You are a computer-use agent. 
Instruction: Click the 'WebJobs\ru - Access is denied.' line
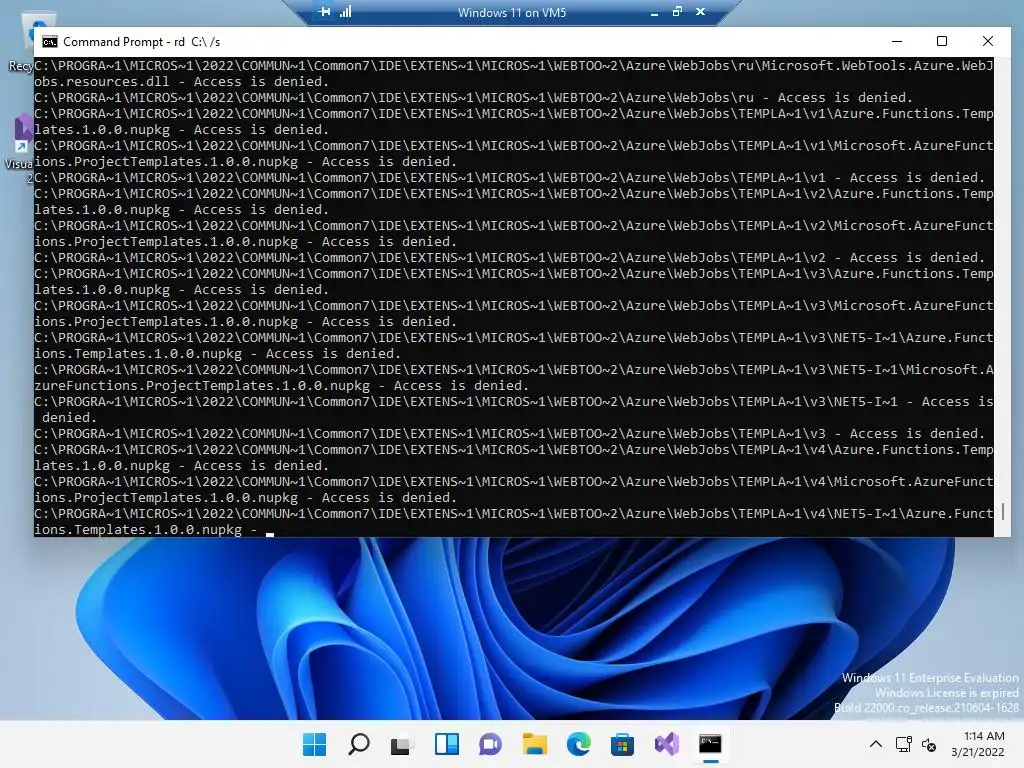click(474, 97)
